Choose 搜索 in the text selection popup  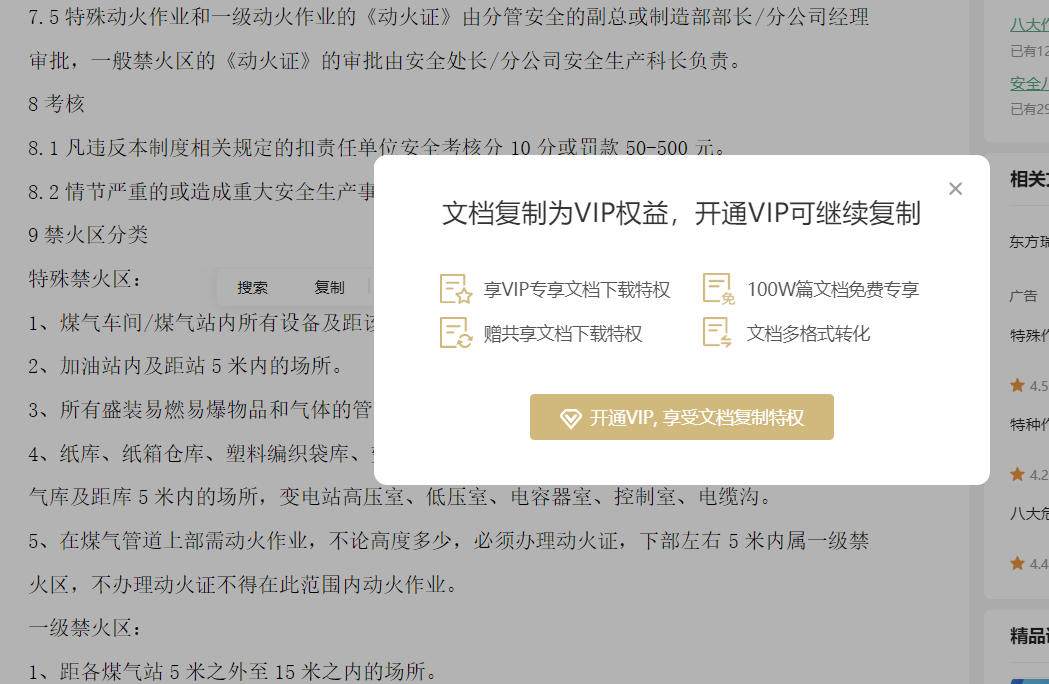click(x=252, y=287)
